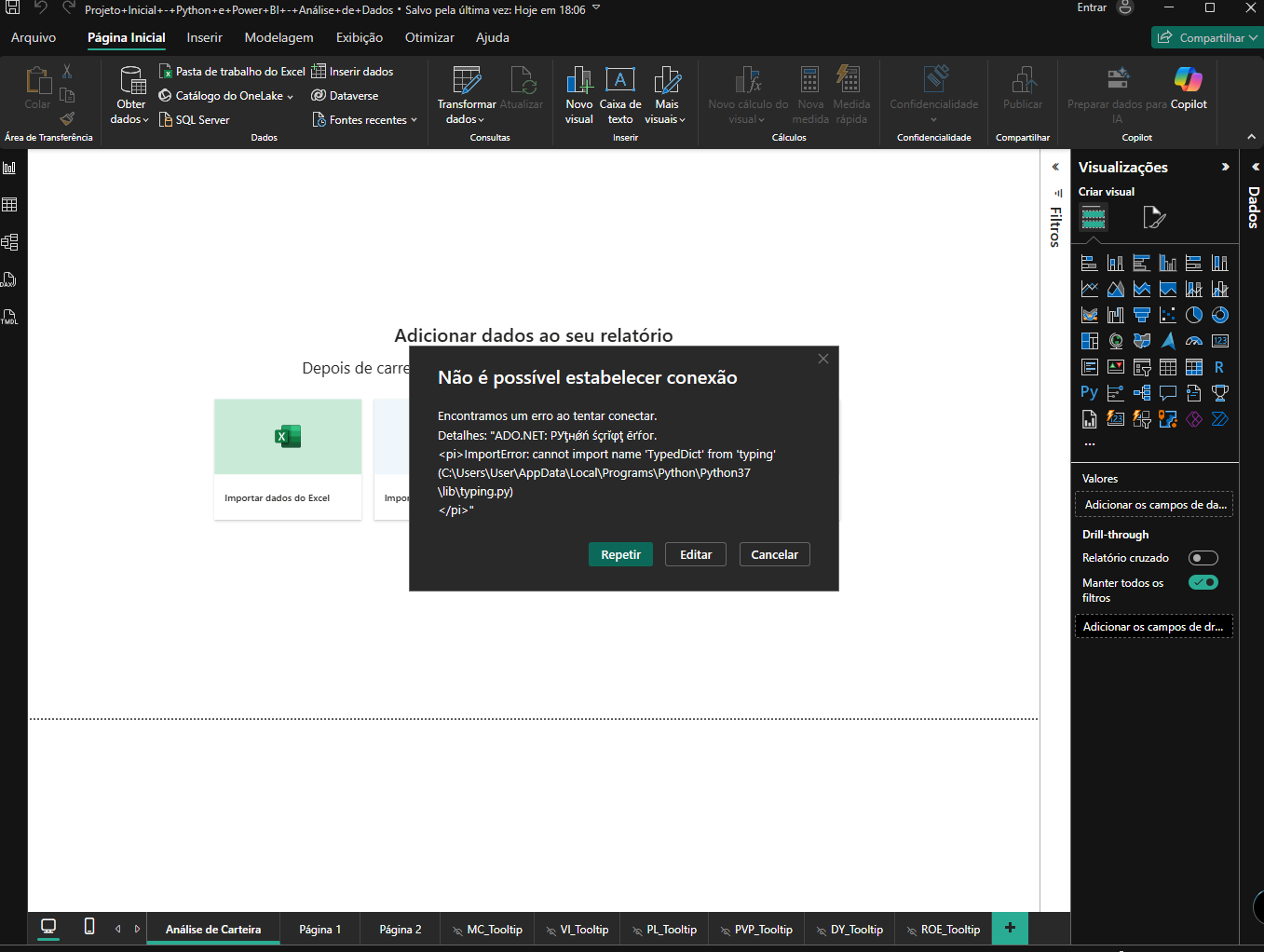
Task: Click Entrar to sign in
Action: [1092, 7]
